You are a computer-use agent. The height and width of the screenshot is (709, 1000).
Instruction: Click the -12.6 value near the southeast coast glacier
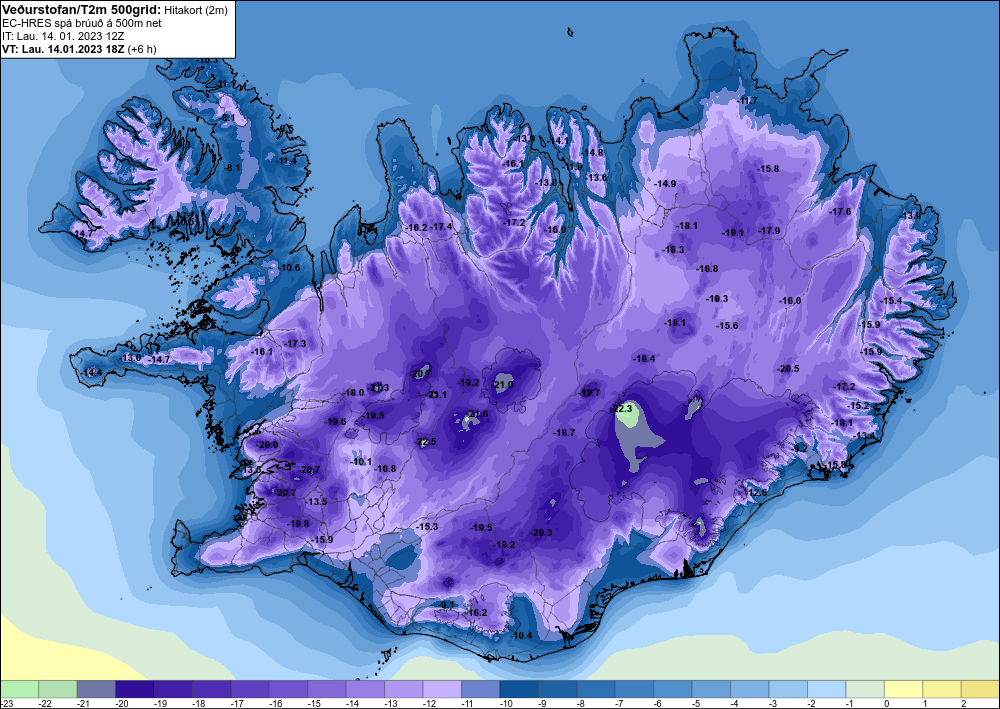(757, 492)
